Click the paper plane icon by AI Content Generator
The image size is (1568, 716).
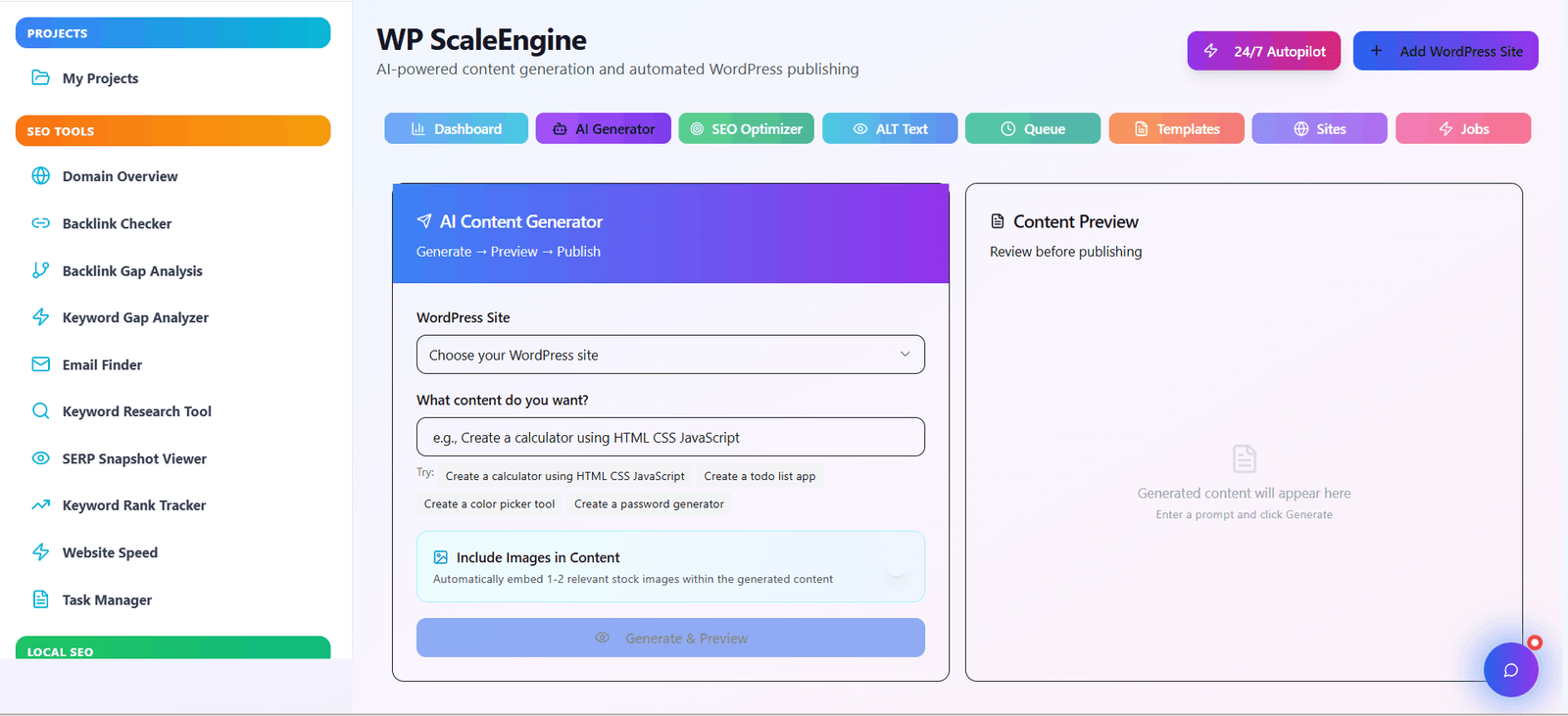pyautogui.click(x=424, y=221)
